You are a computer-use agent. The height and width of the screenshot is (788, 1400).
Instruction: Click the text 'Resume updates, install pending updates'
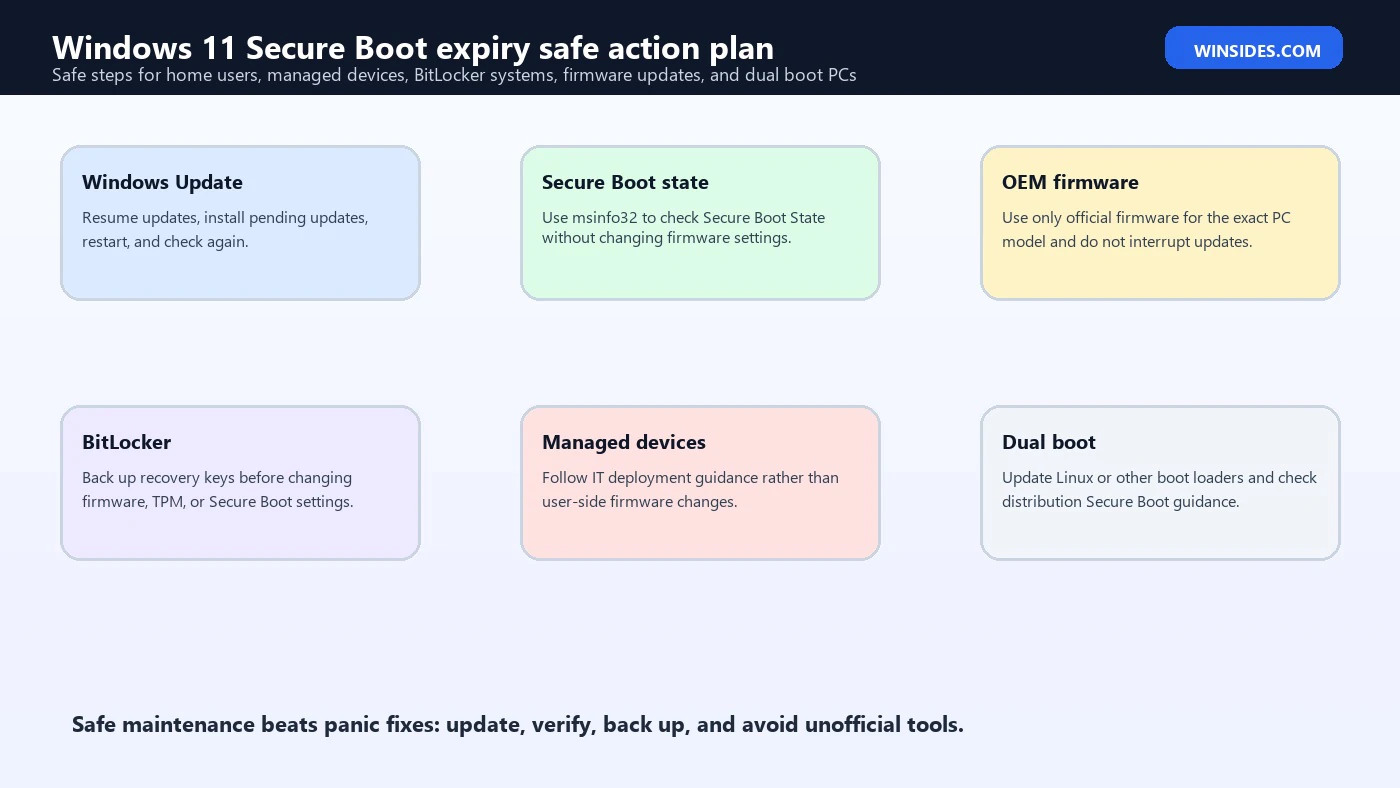click(x=225, y=218)
